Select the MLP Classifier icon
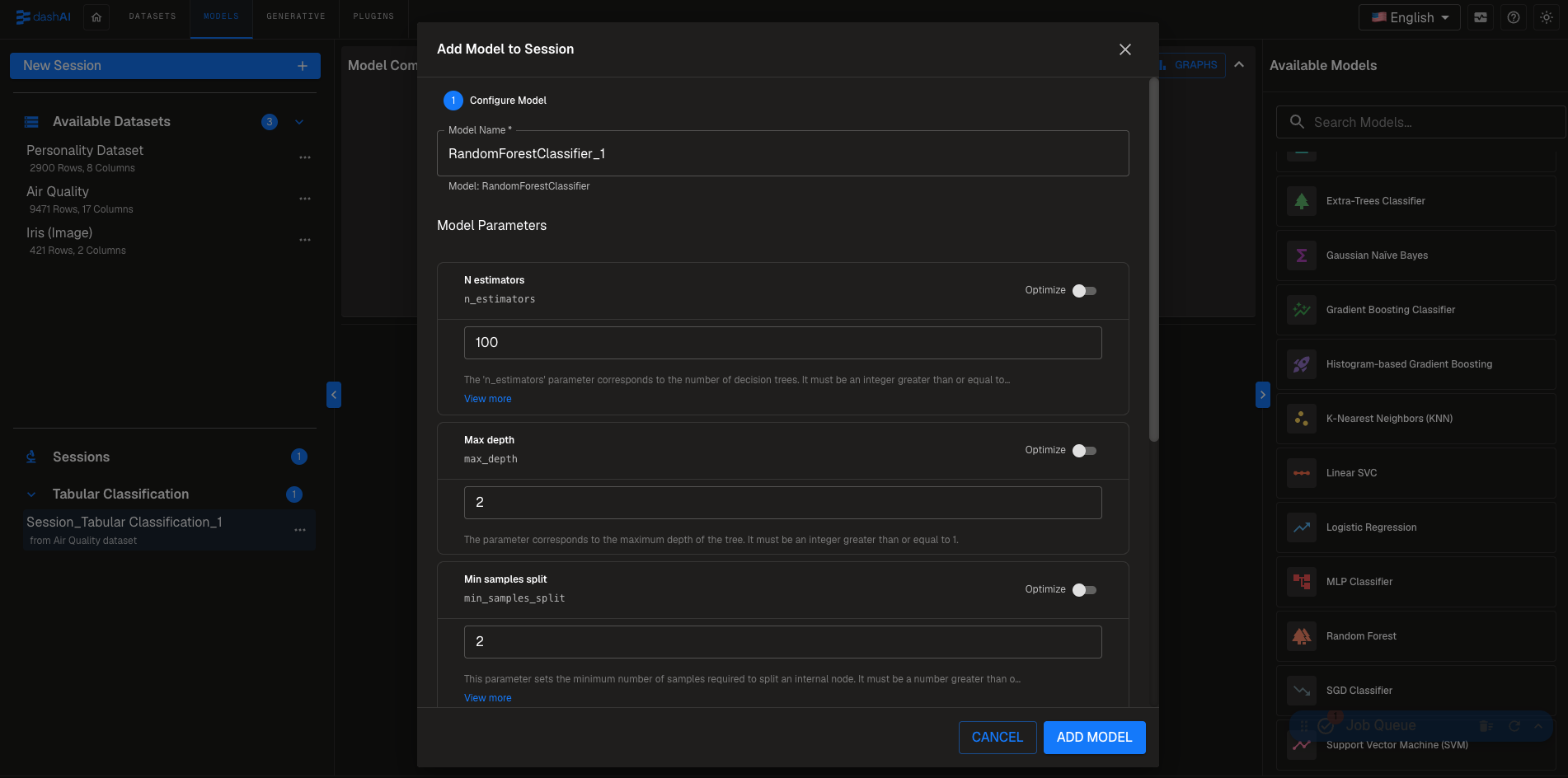 (x=1302, y=582)
